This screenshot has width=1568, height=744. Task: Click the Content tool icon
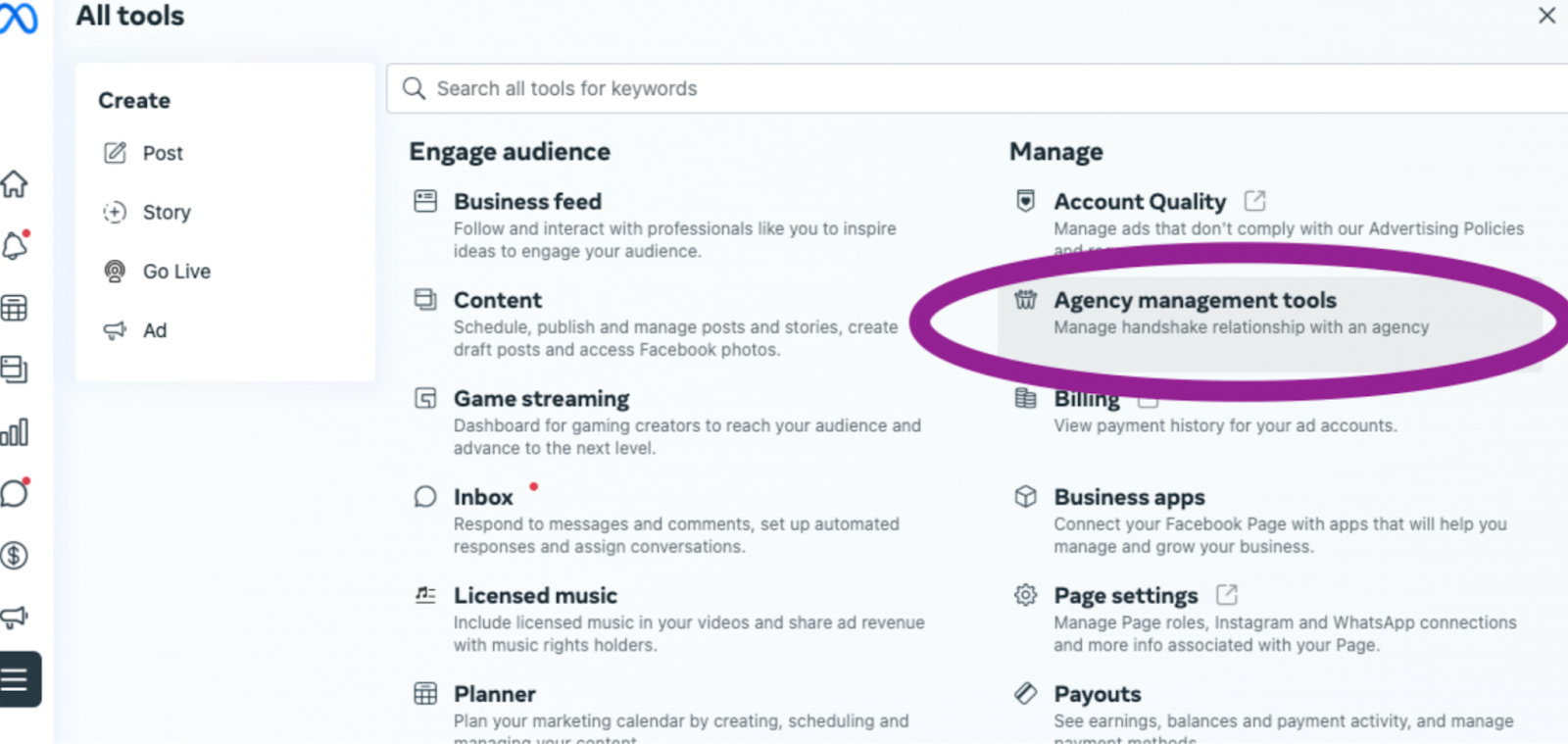(425, 300)
